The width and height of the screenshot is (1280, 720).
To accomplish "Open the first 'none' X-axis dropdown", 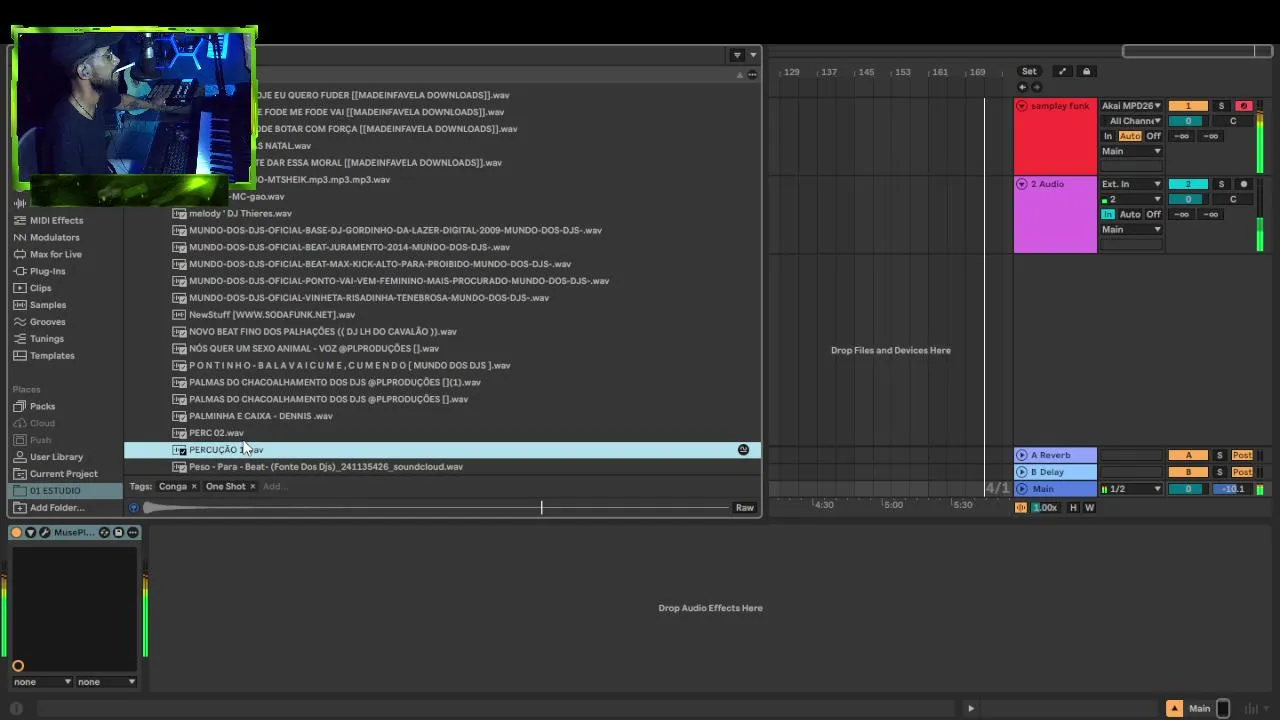I will click(42, 682).
